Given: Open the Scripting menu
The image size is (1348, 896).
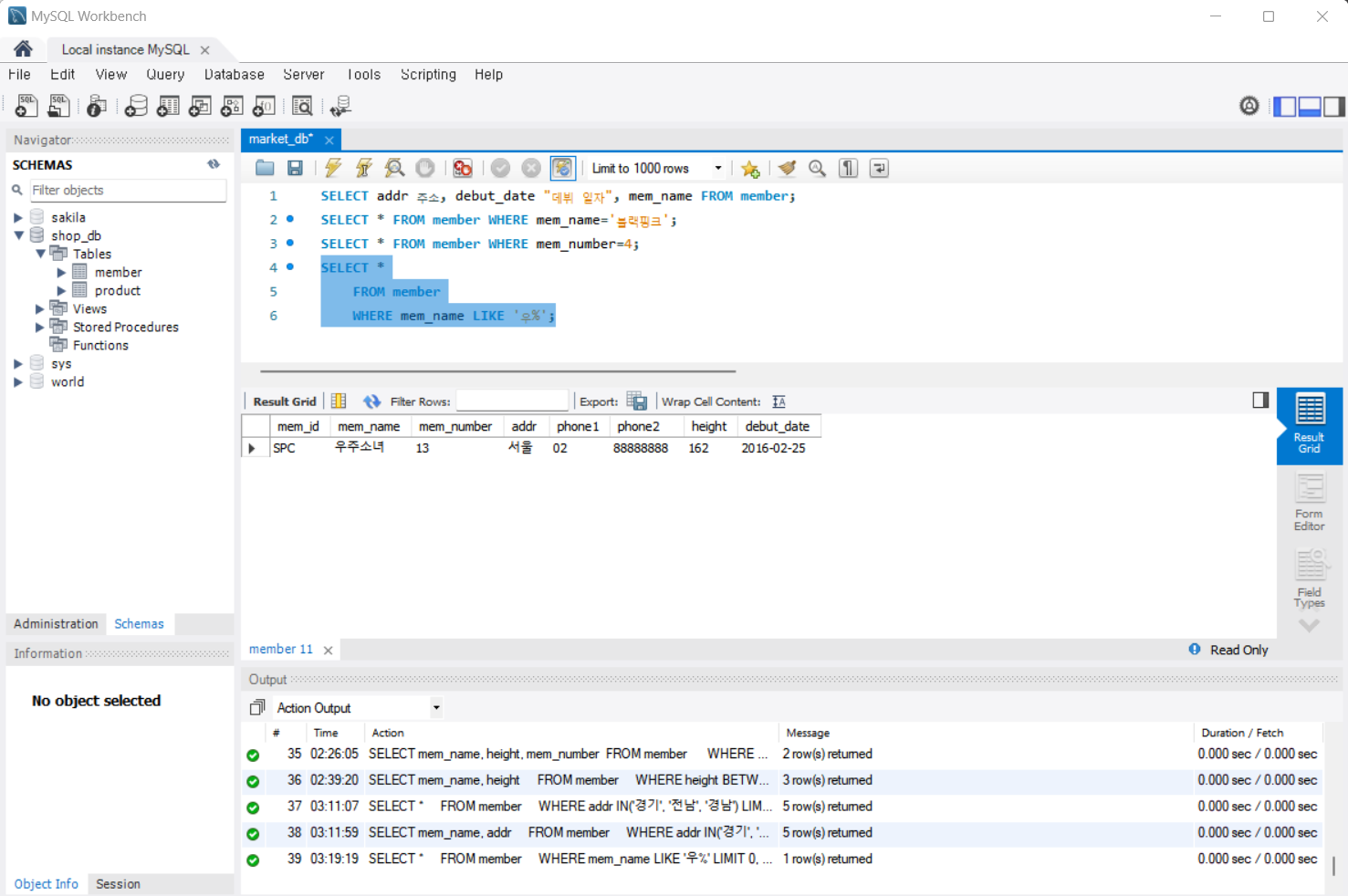Looking at the screenshot, I should (428, 75).
